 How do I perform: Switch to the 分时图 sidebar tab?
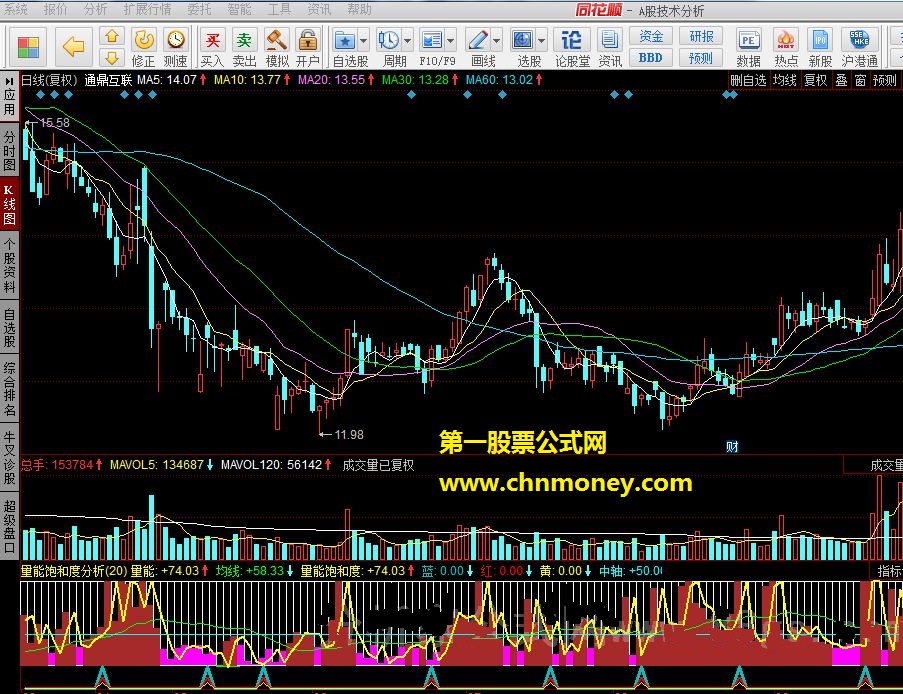[x=9, y=151]
